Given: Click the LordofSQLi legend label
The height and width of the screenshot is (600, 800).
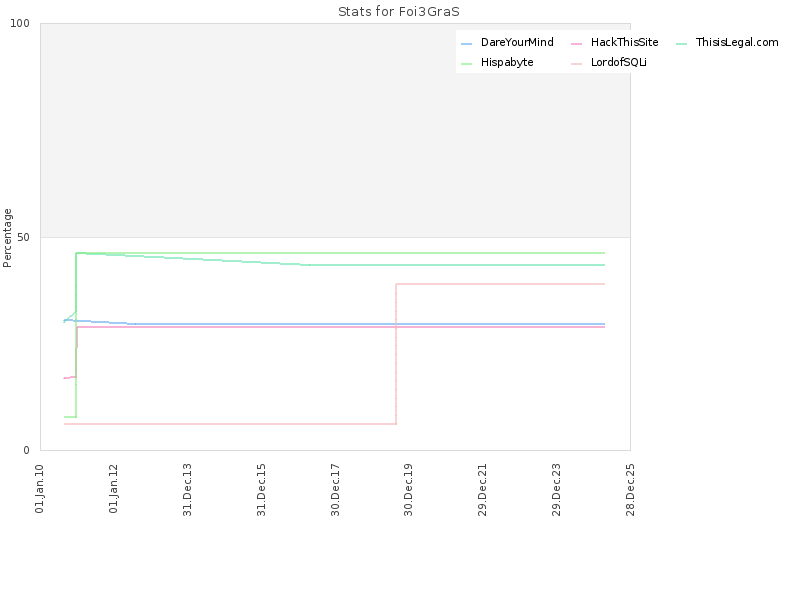Looking at the screenshot, I should pyautogui.click(x=618, y=62).
